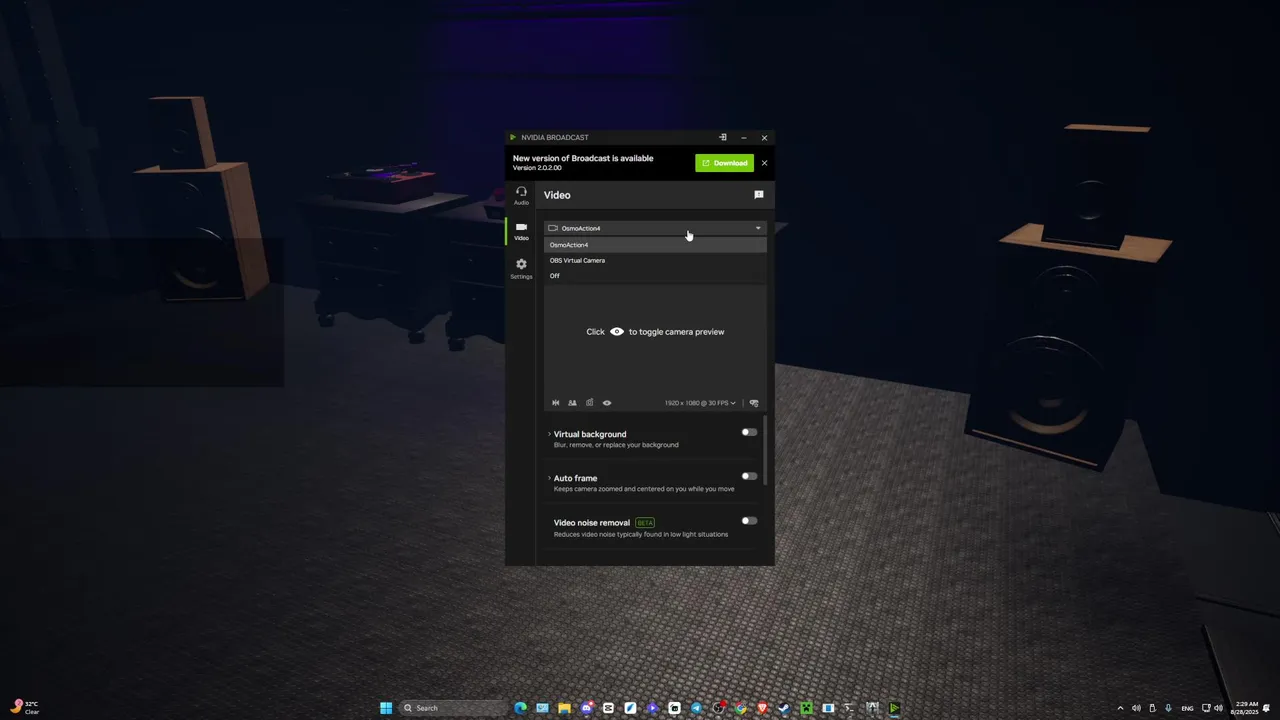Open the clock and date panel
The width and height of the screenshot is (1280, 720).
pos(1246,708)
